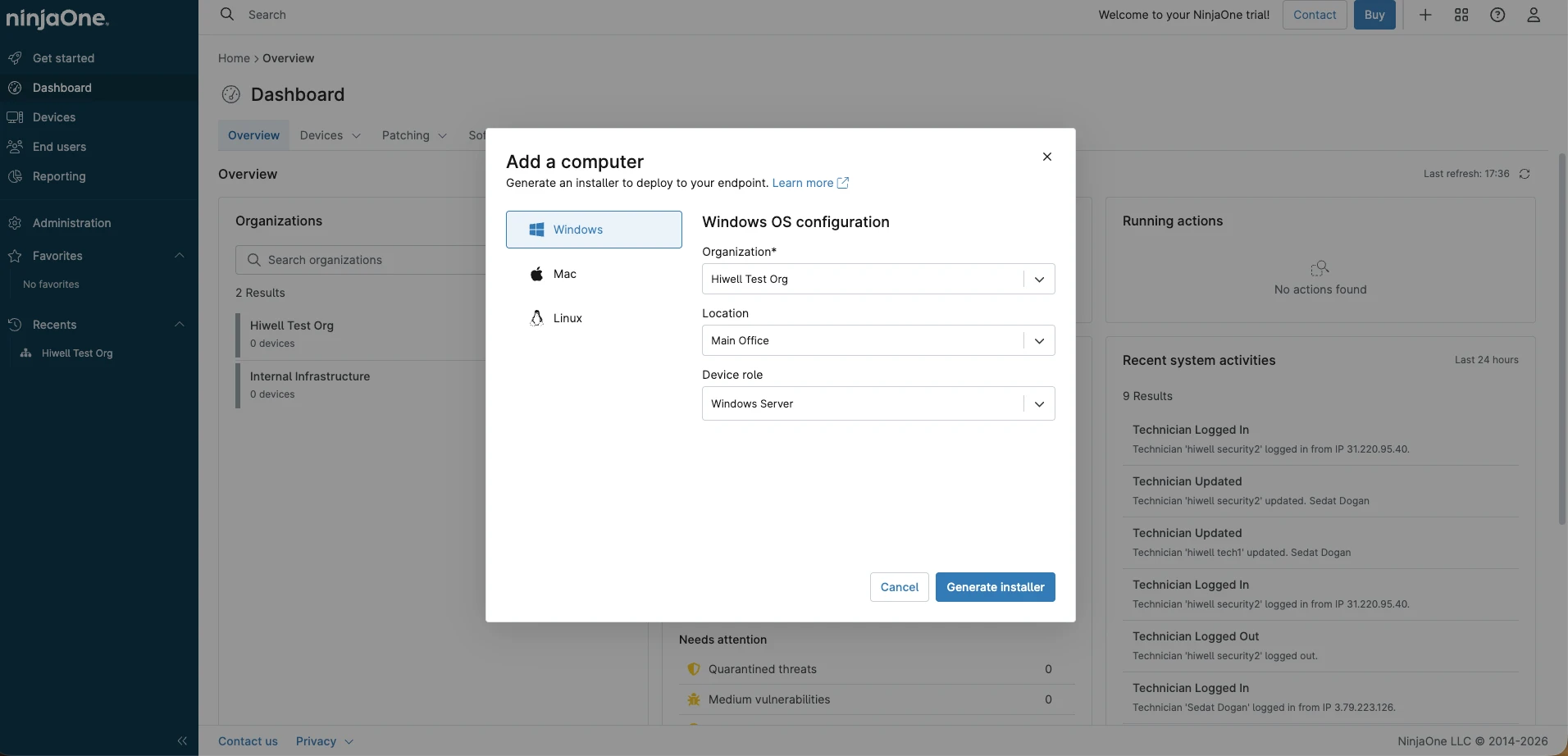Click the Devices sidebar icon
Screen dimensions: 1568x756
pyautogui.click(x=15, y=117)
